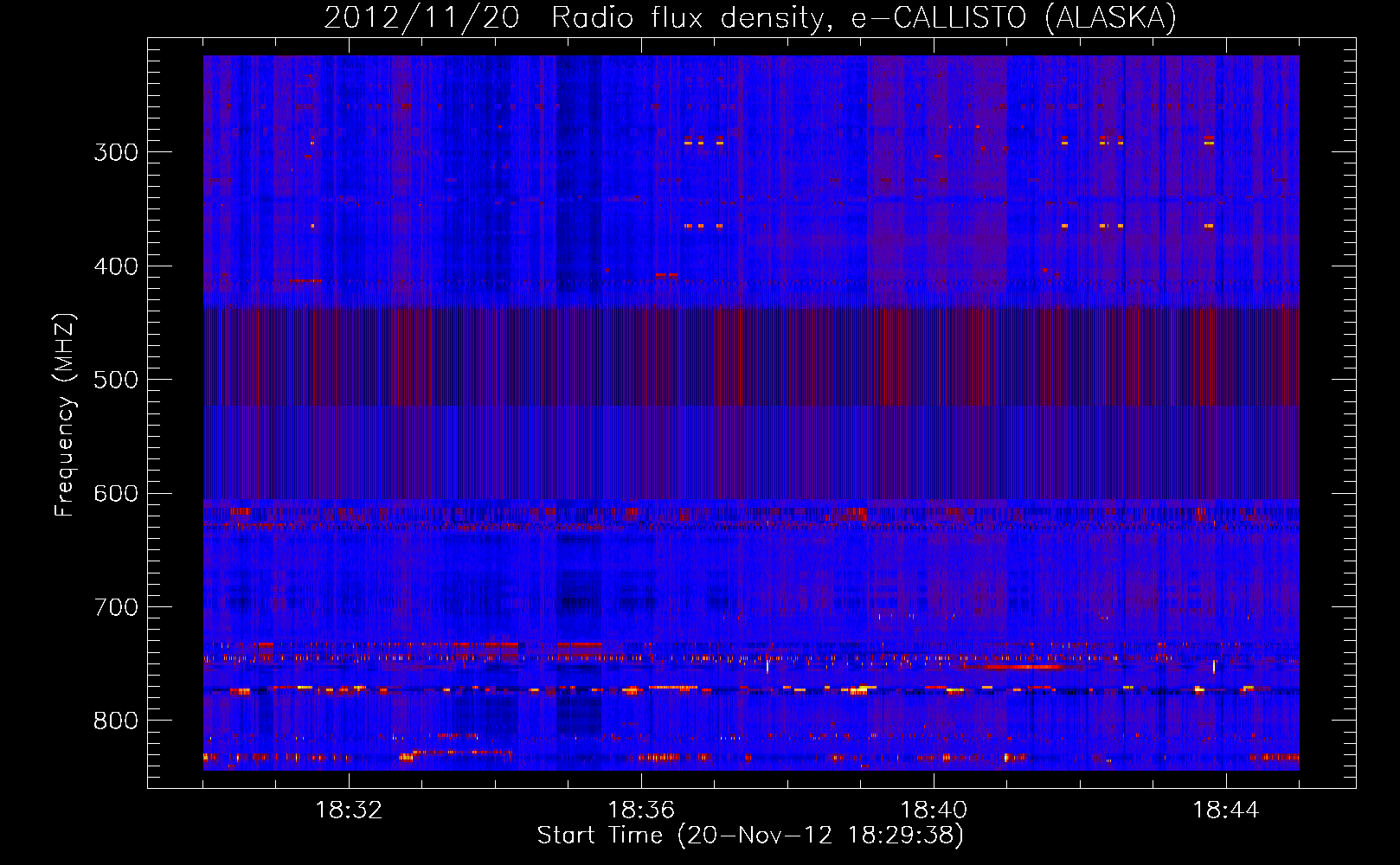Image resolution: width=1400 pixels, height=865 pixels.
Task: Click the 18:40 time tick label
Action: coord(934,811)
